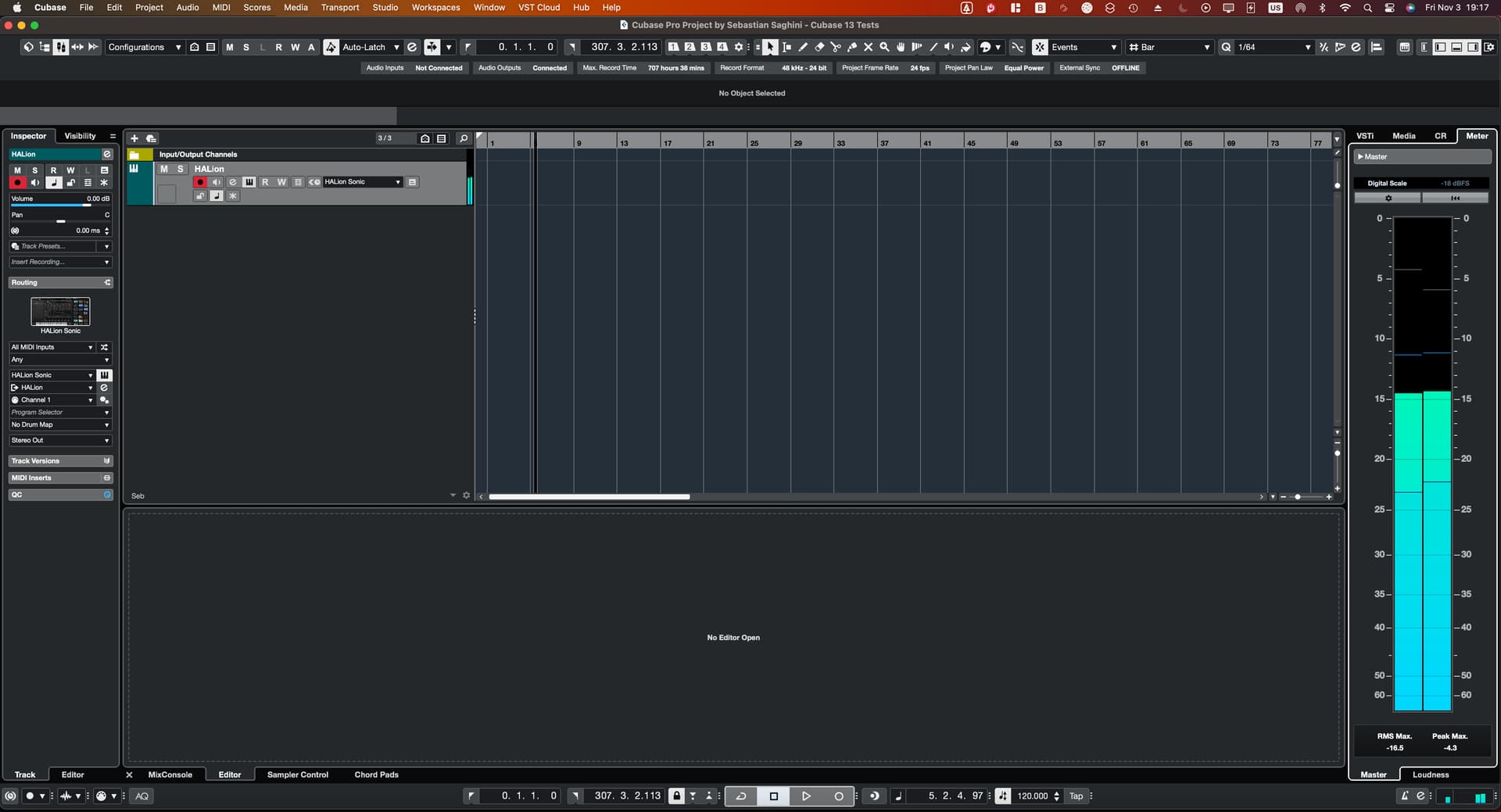Open the All MIDI Inputs dropdown
The height and width of the screenshot is (812, 1501).
click(52, 347)
